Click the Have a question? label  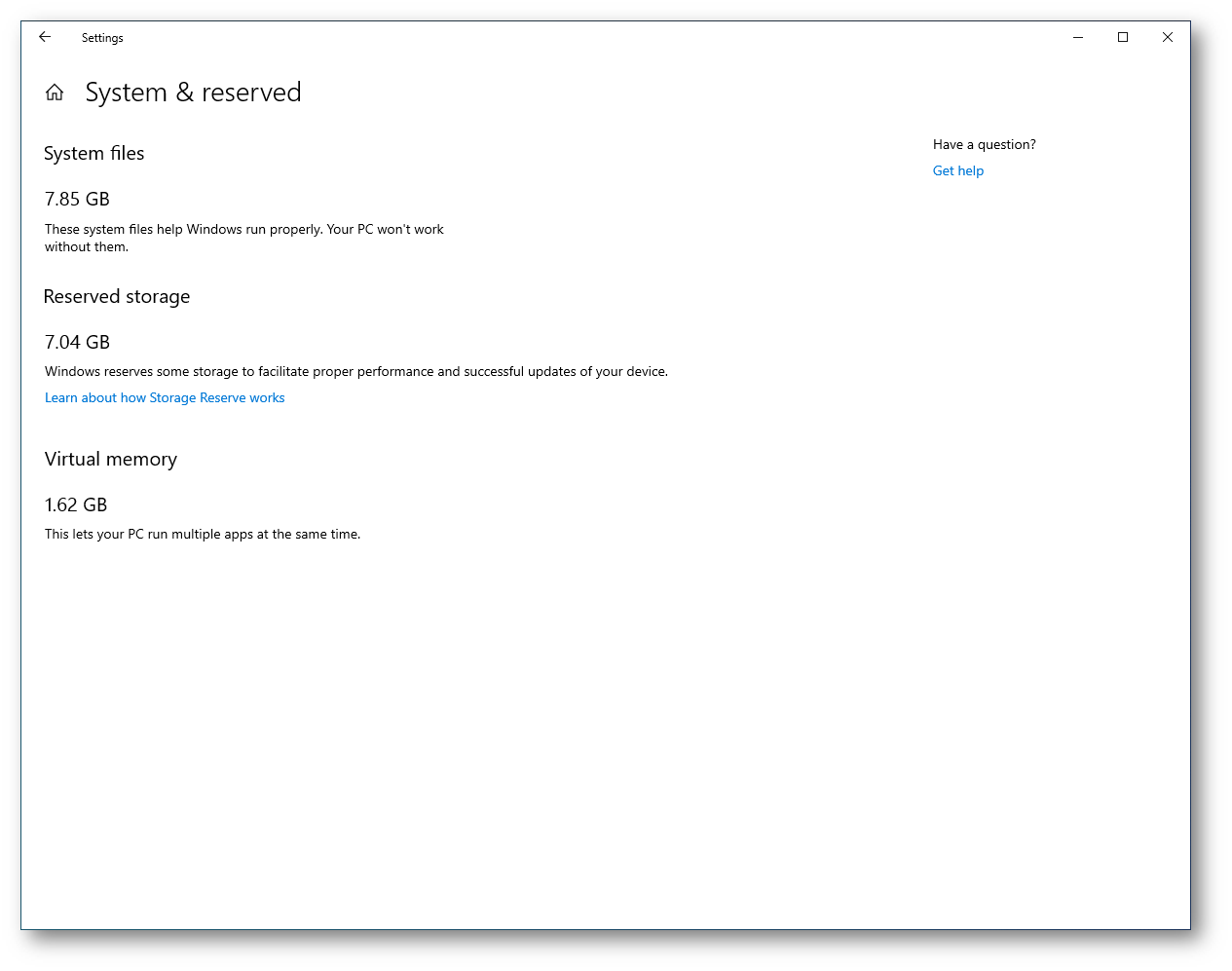(x=985, y=144)
